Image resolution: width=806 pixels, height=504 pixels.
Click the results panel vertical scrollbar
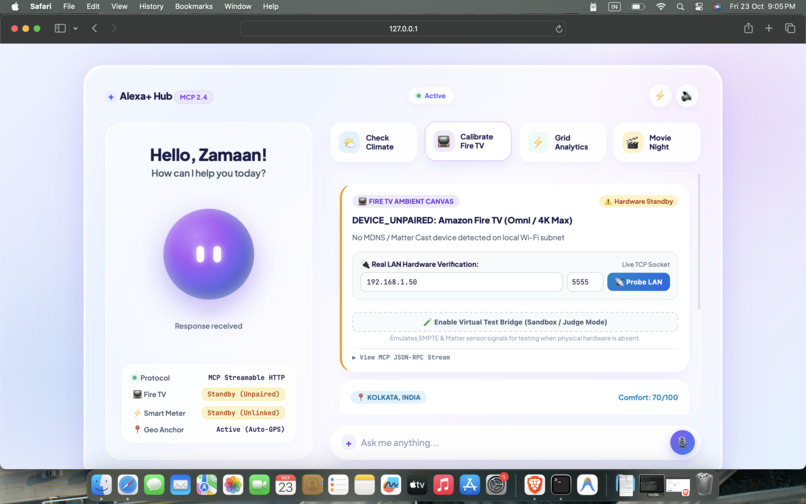click(698, 242)
